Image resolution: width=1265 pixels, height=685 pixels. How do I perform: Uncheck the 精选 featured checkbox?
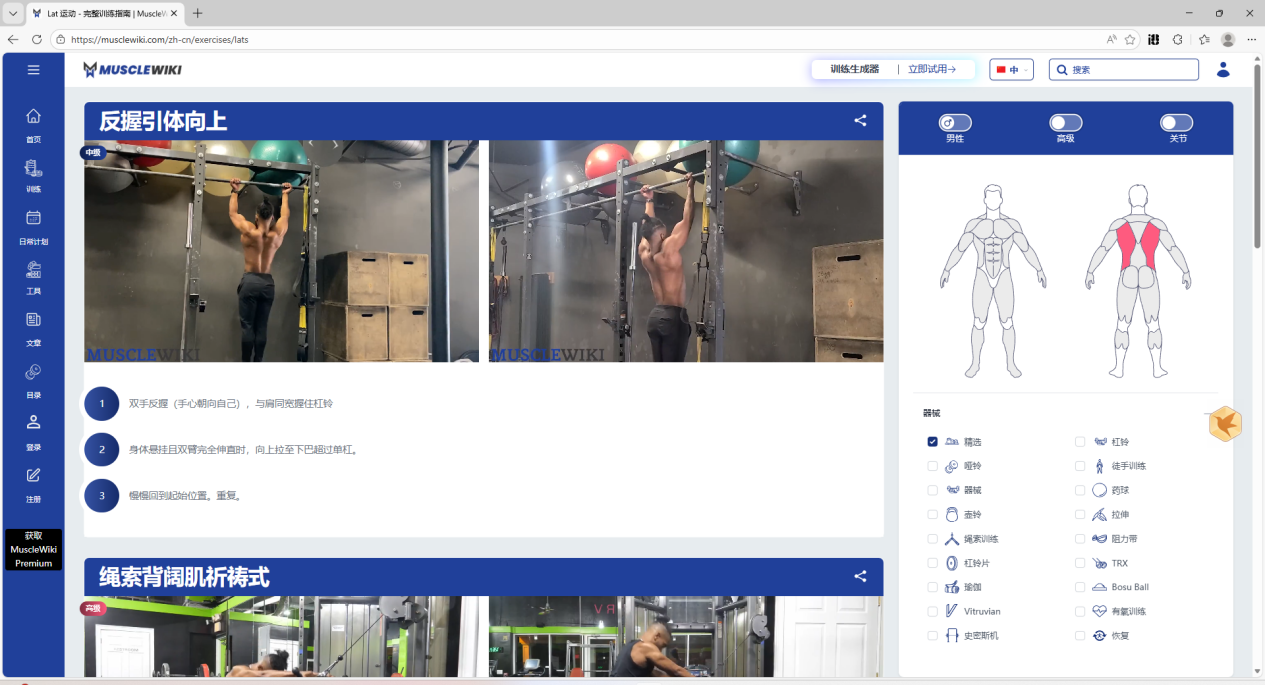point(932,442)
